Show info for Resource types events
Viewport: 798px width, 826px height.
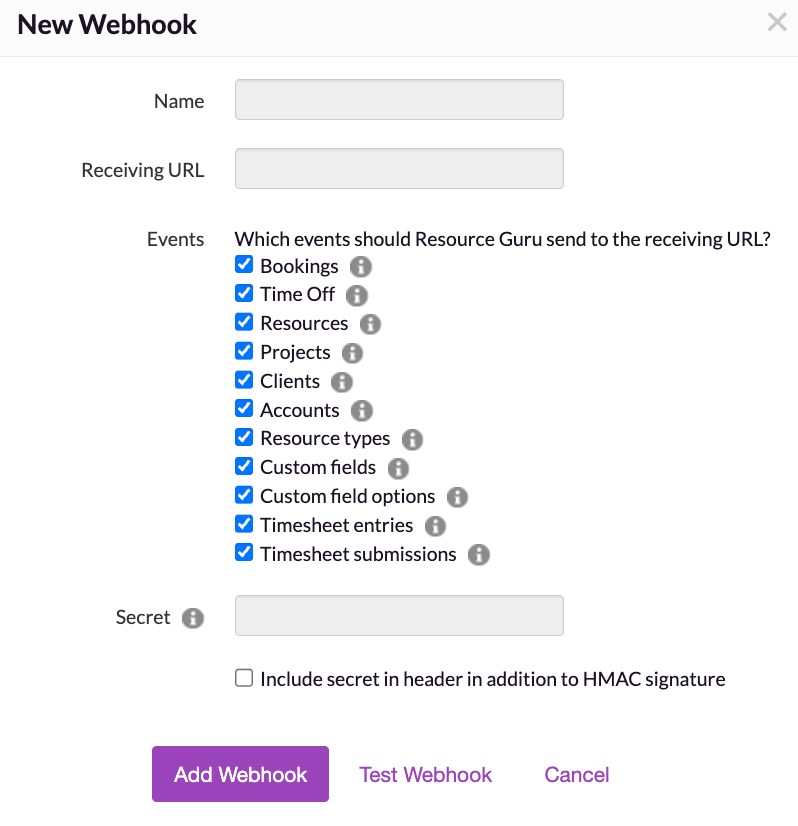pyautogui.click(x=412, y=439)
